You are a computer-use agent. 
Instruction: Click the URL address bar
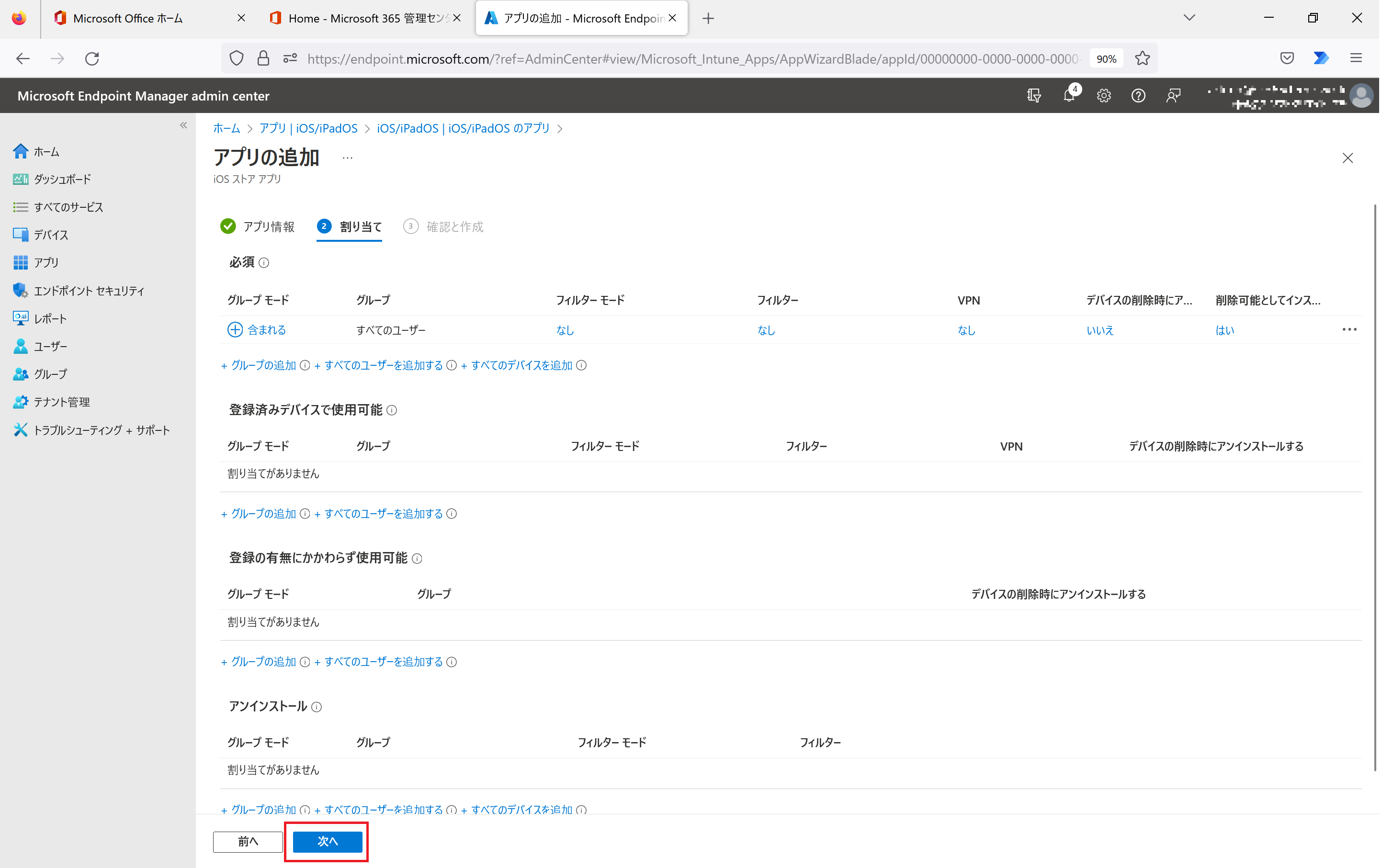pyautogui.click(x=693, y=58)
